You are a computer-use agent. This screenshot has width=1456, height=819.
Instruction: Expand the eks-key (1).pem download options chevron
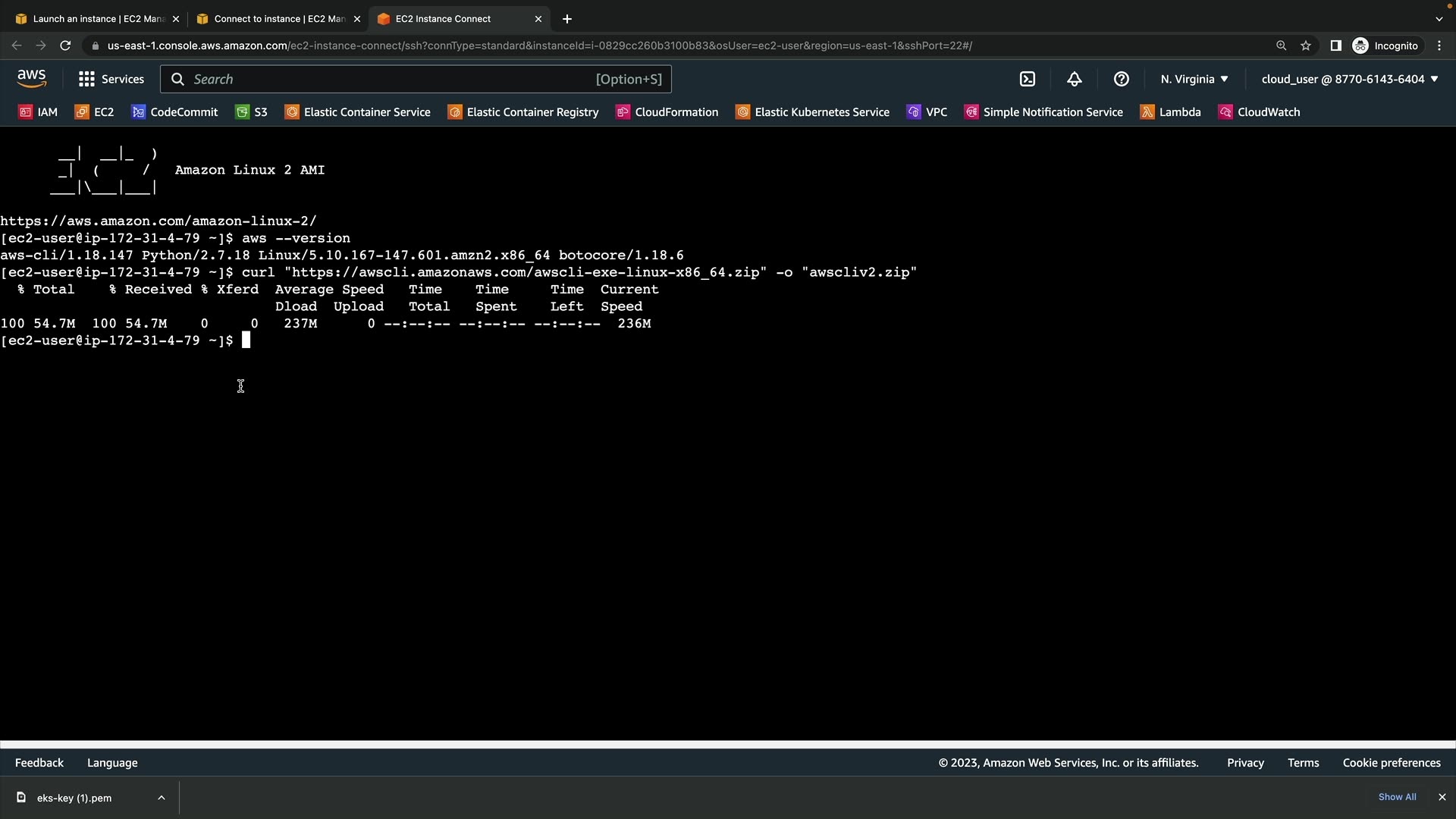pyautogui.click(x=162, y=798)
